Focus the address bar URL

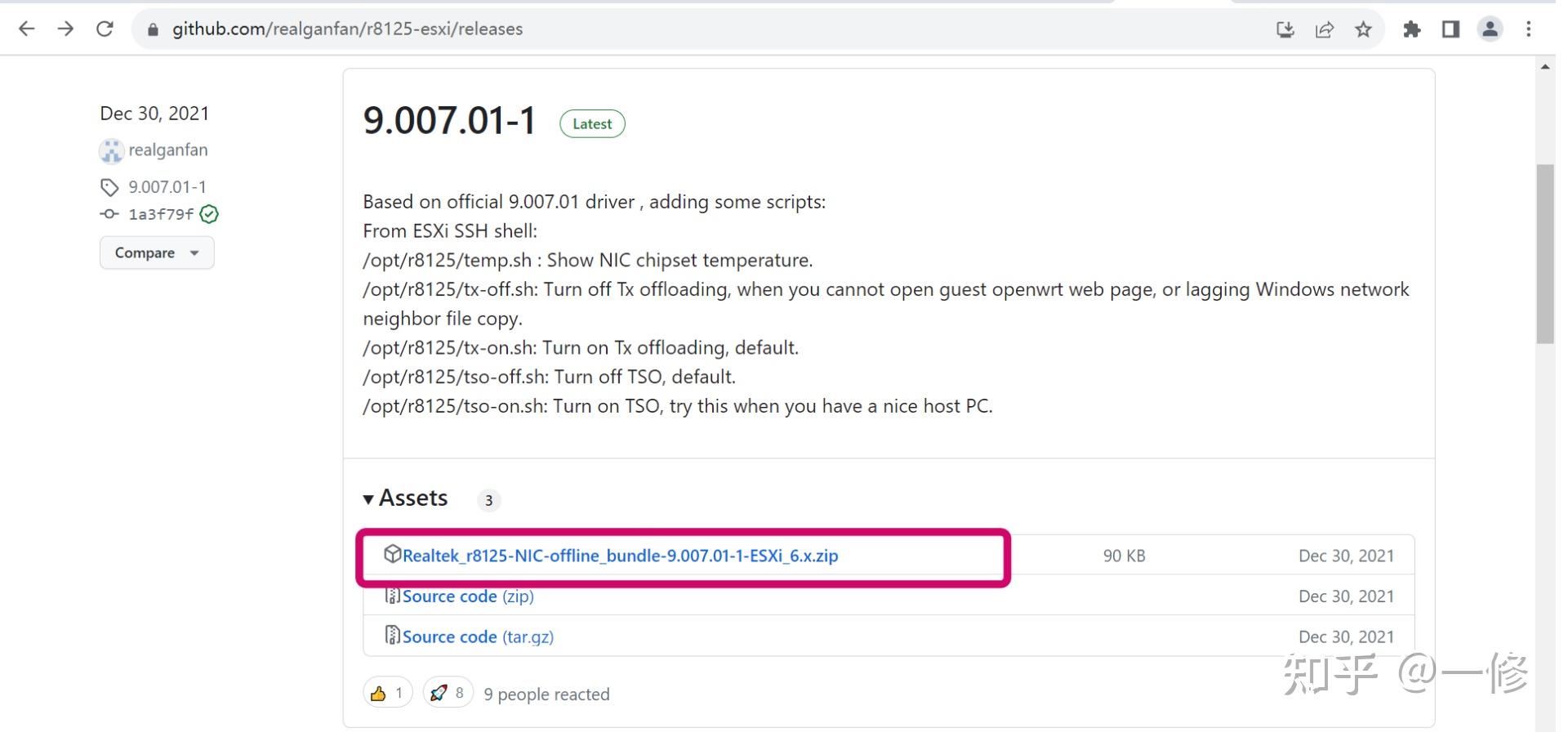coord(347,29)
